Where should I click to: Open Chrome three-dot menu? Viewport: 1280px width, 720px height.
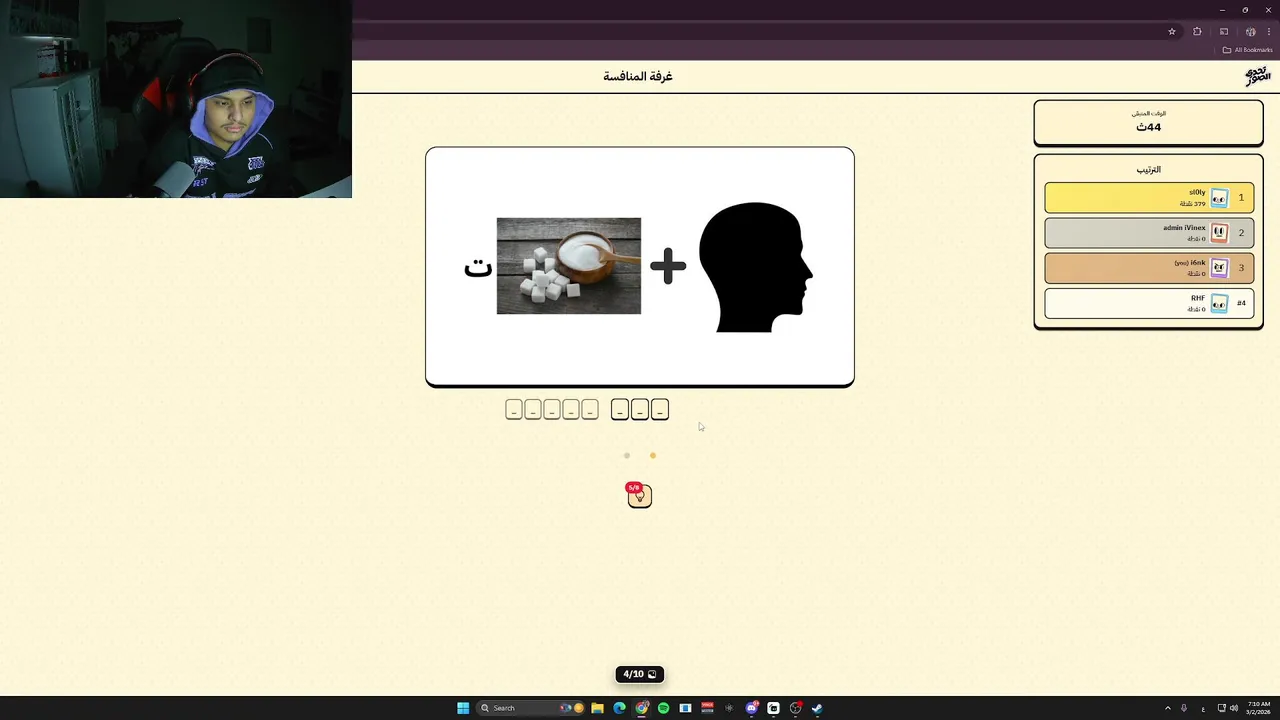tap(1269, 31)
